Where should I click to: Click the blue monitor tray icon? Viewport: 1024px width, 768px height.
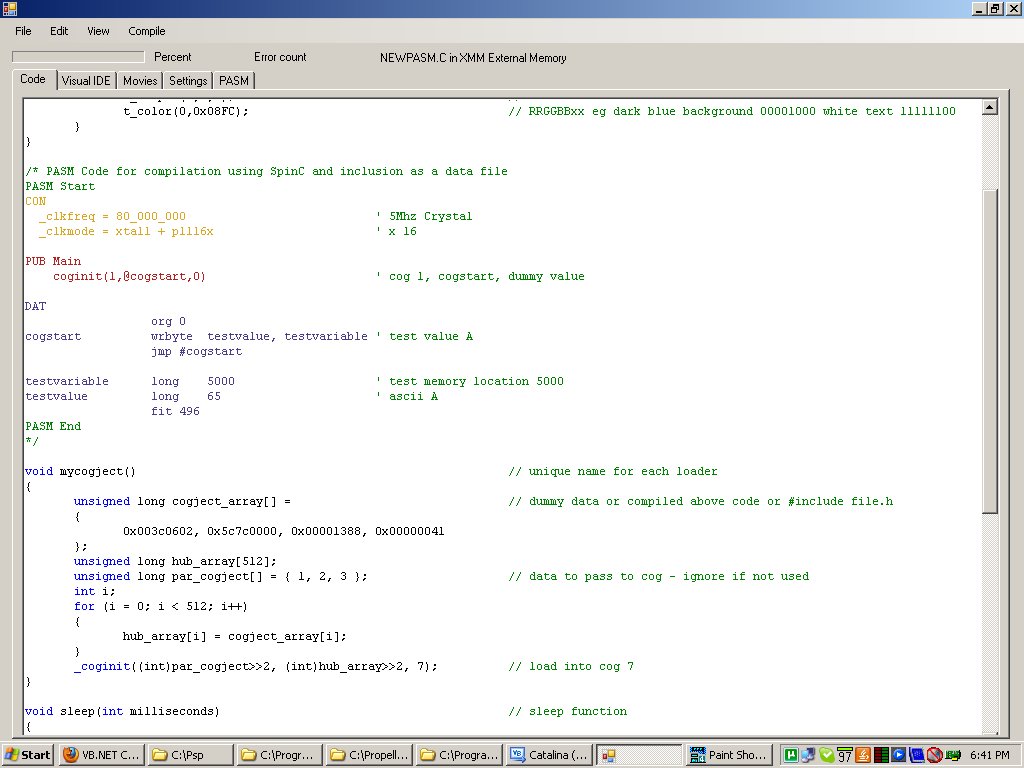click(x=917, y=755)
